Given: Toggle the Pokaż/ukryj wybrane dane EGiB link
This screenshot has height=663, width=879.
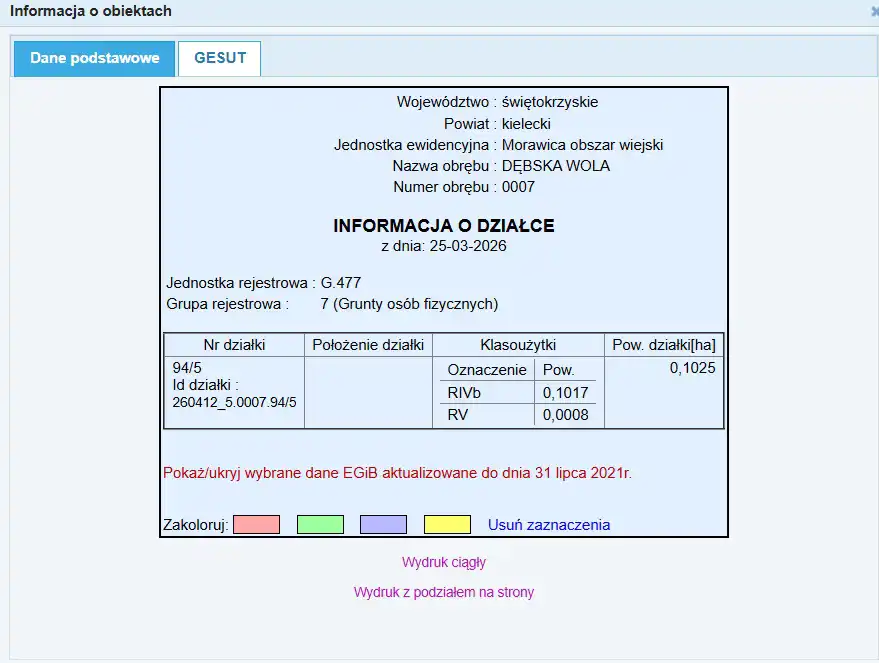Looking at the screenshot, I should (x=397, y=472).
